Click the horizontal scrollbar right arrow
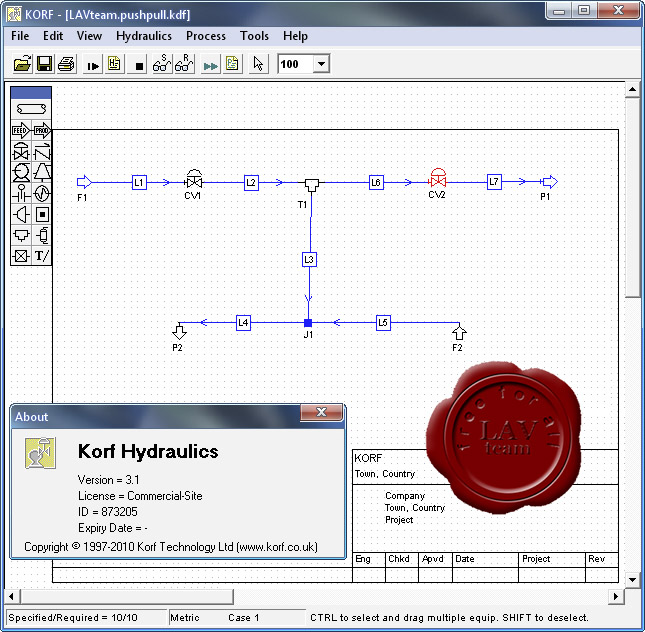This screenshot has width=645, height=632. pos(616,596)
